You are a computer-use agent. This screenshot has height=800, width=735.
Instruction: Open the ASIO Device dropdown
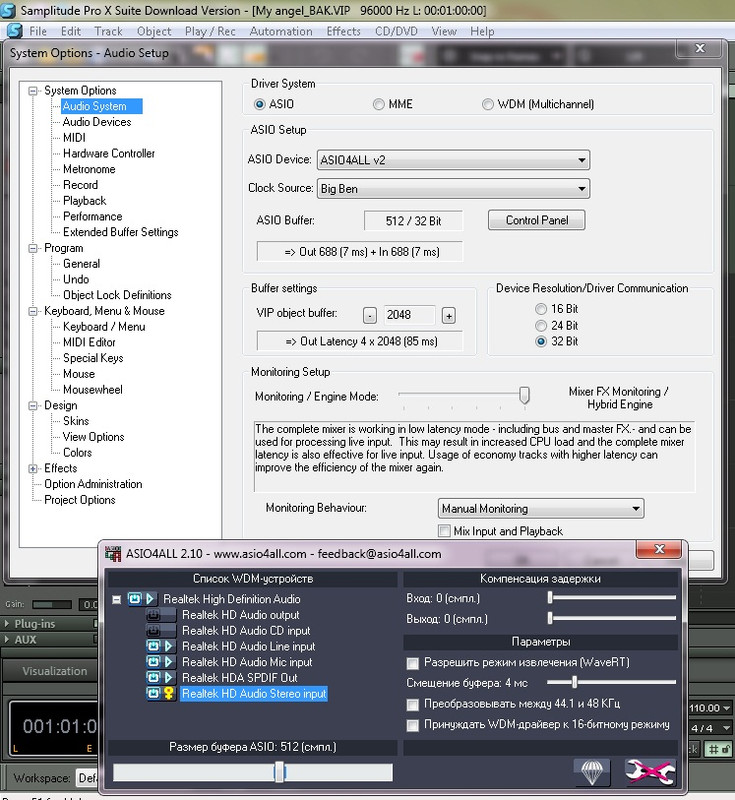453,160
